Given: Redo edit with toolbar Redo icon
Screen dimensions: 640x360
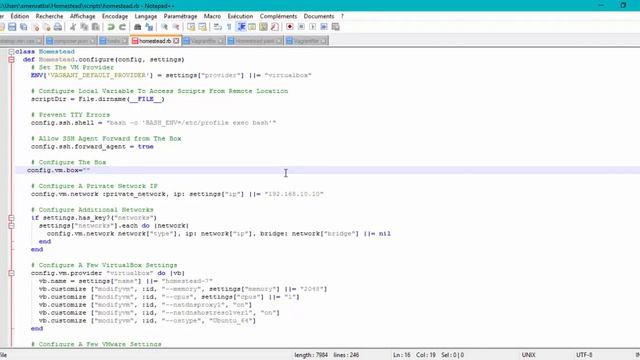Looking at the screenshot, I should 122,27.
